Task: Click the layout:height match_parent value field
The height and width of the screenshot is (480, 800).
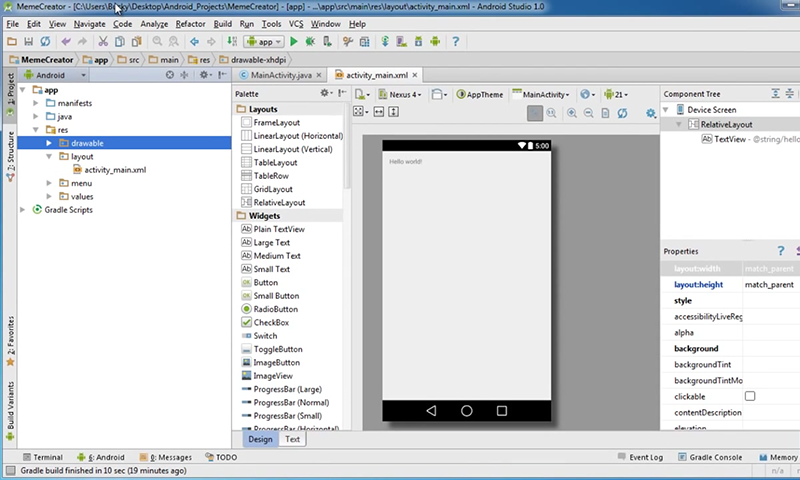Action: (x=769, y=285)
